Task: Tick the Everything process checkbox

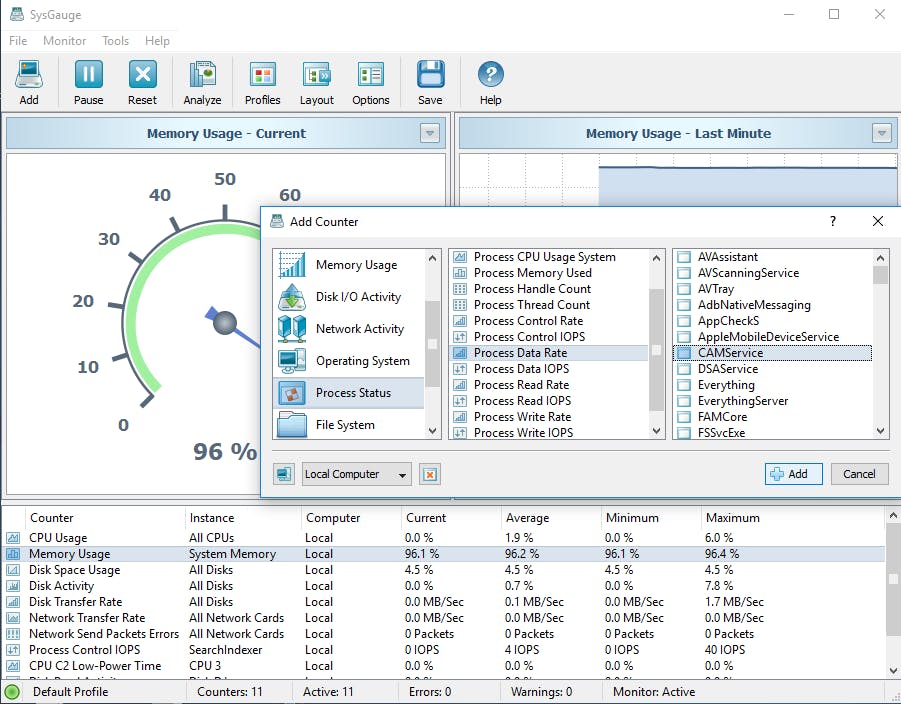Action: (685, 385)
